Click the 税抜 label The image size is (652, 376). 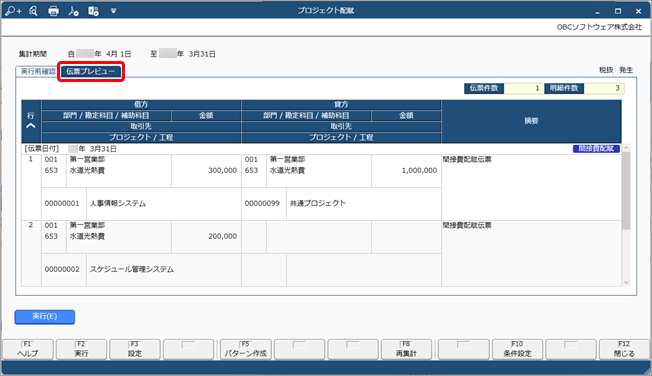(x=606, y=70)
